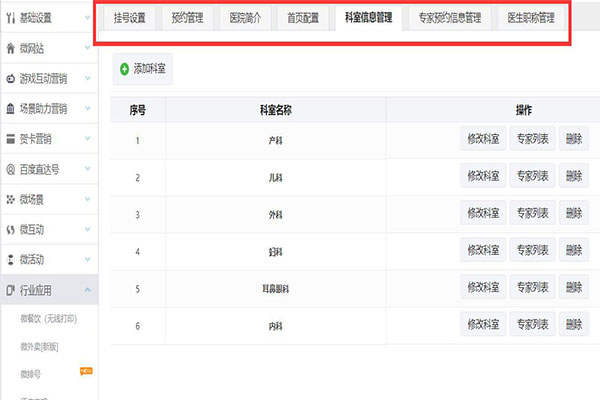The width and height of the screenshot is (600, 400).
Task: Delete the 产科 department row
Action: 574,139
